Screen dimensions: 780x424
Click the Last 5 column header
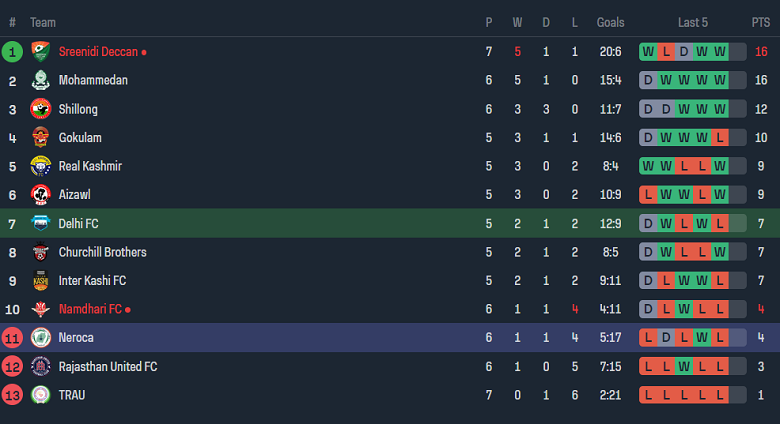click(693, 22)
